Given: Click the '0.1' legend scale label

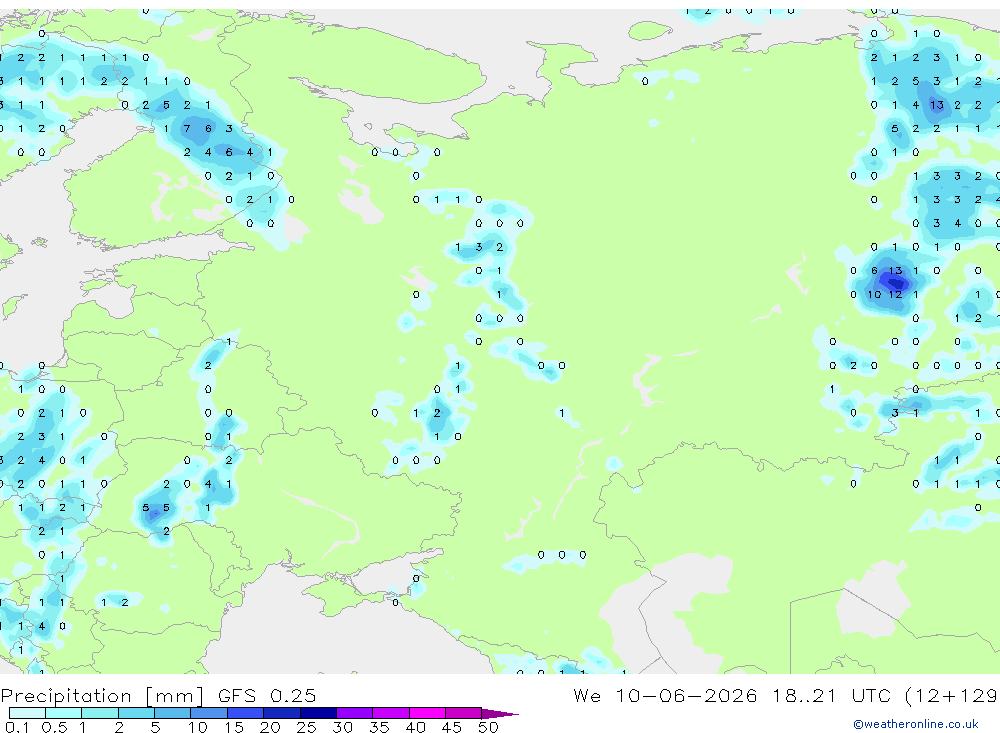Looking at the screenshot, I should 17,727.
